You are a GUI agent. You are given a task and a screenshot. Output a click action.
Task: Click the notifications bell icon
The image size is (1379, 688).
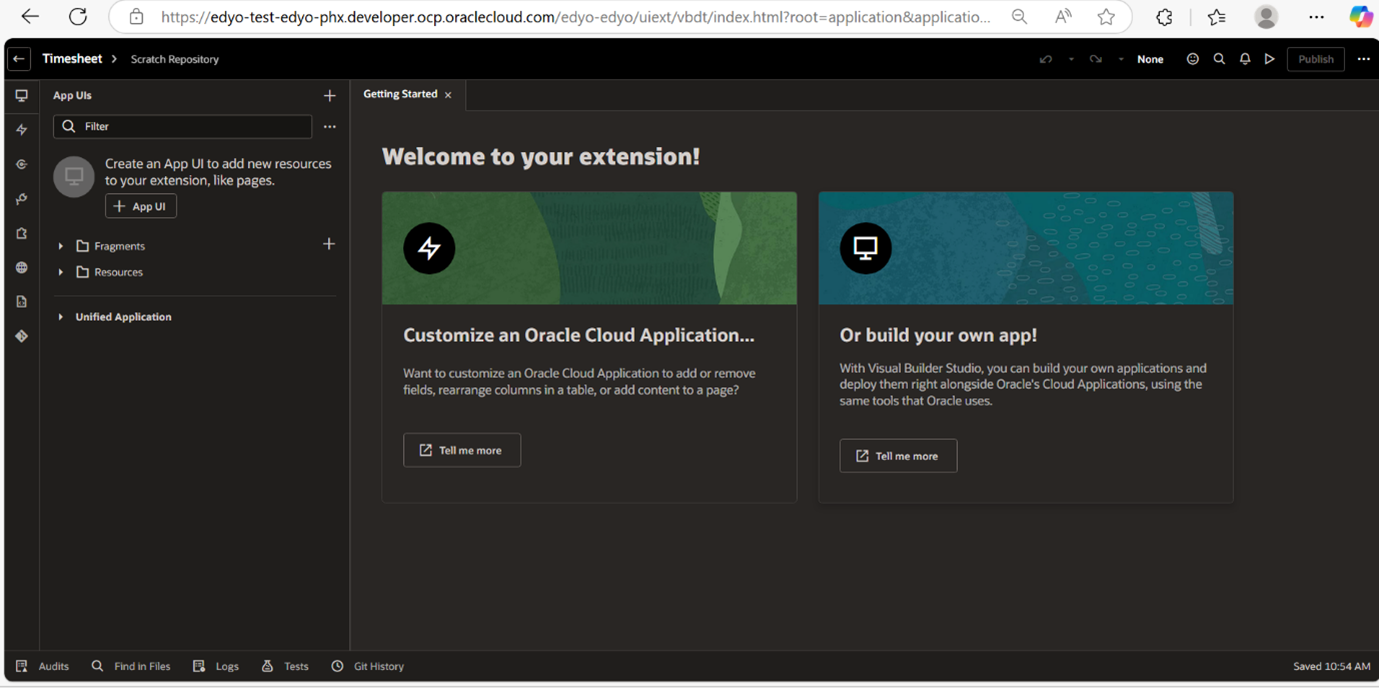tap(1245, 59)
